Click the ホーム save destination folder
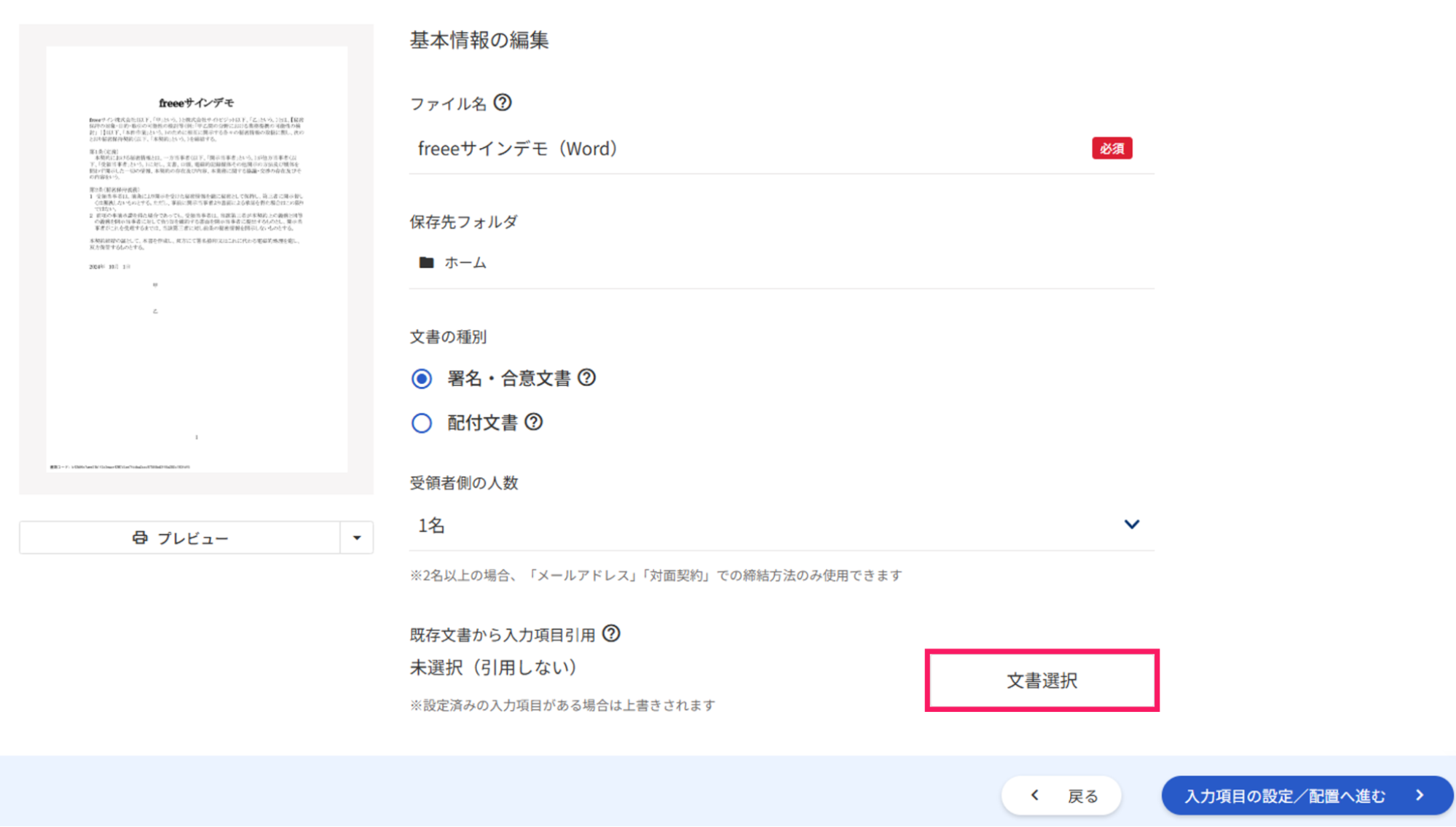Viewport: 1456px width, 827px height. (x=782, y=262)
